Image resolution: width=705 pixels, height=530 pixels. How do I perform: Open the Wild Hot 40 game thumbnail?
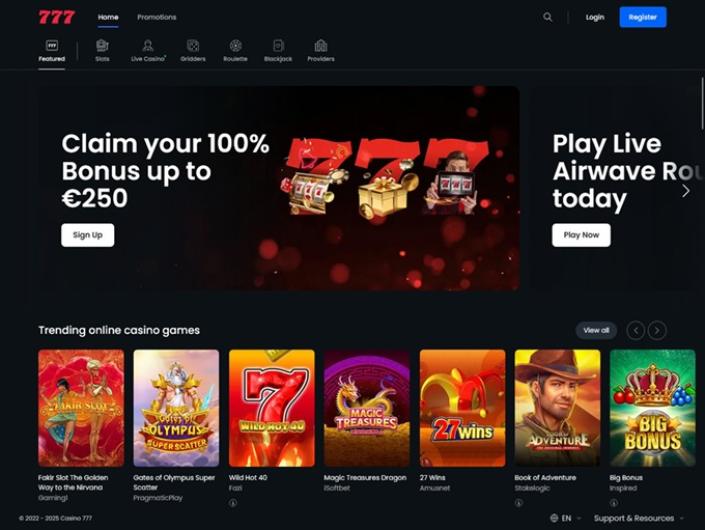click(272, 408)
